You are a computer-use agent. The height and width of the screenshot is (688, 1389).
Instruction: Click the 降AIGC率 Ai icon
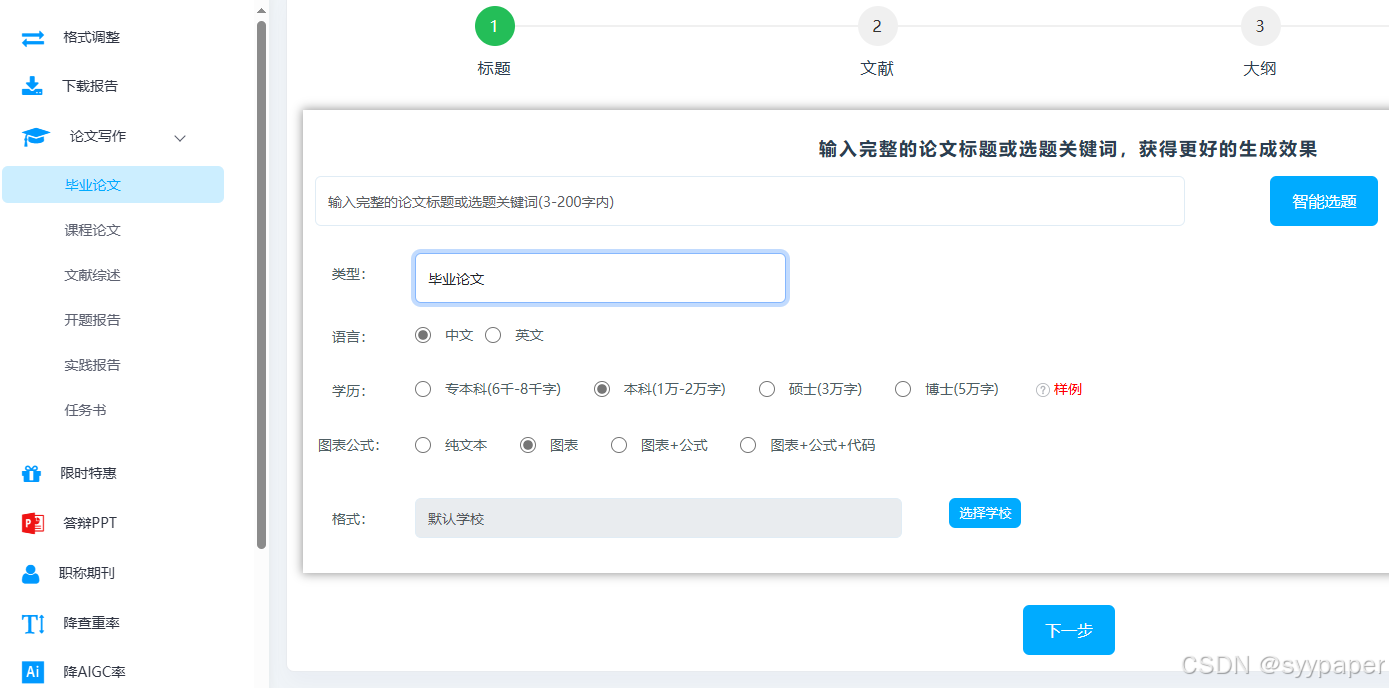33,672
